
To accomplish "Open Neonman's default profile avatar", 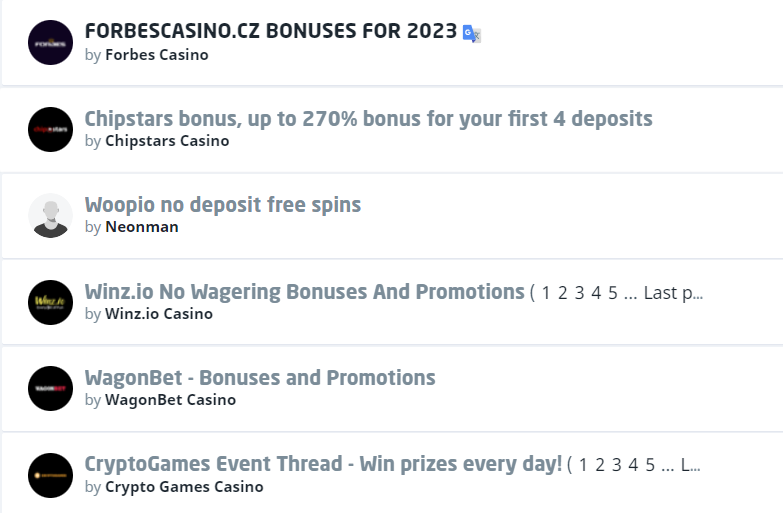I will pyautogui.click(x=50, y=215).
